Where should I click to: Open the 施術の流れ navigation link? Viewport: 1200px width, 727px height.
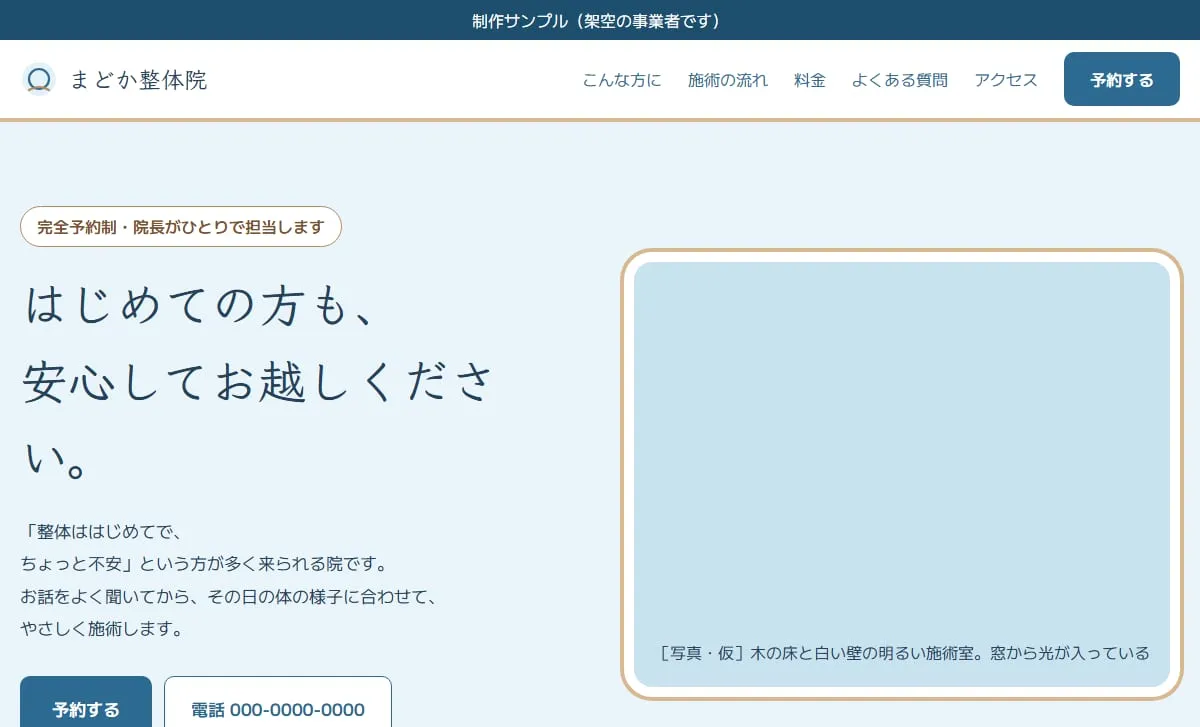[x=728, y=80]
